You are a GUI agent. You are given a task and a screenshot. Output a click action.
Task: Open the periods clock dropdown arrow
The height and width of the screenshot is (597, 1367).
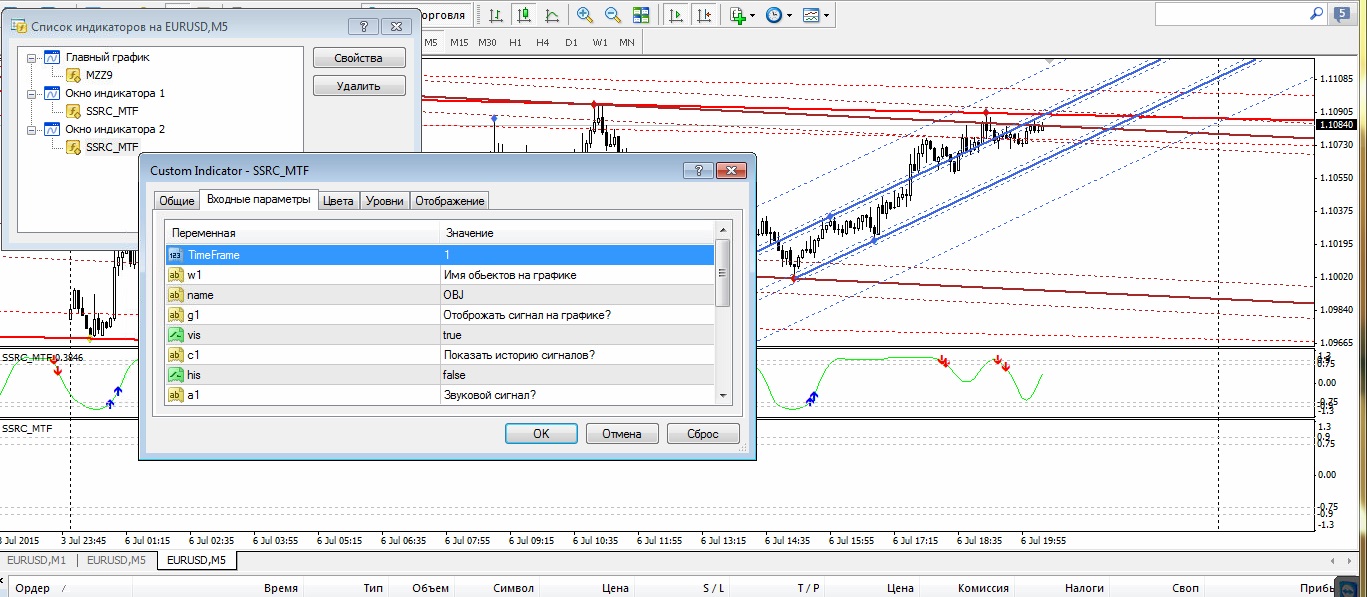[x=789, y=15]
